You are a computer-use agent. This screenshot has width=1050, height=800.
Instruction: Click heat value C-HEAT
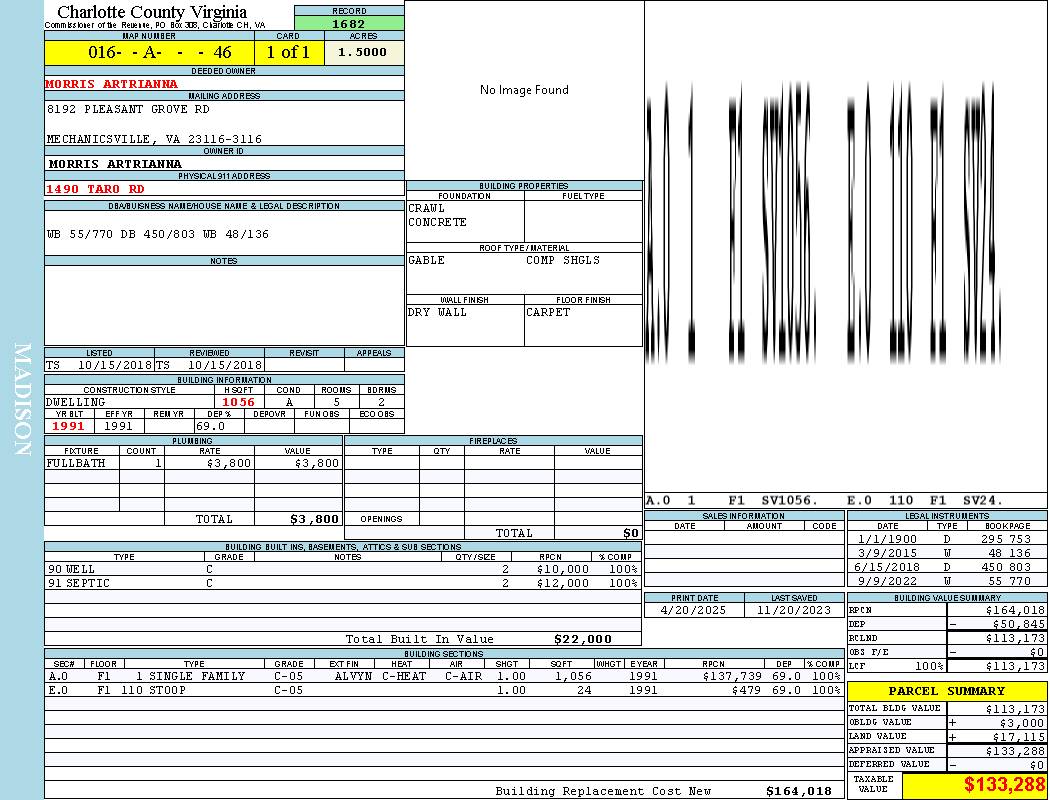(404, 677)
